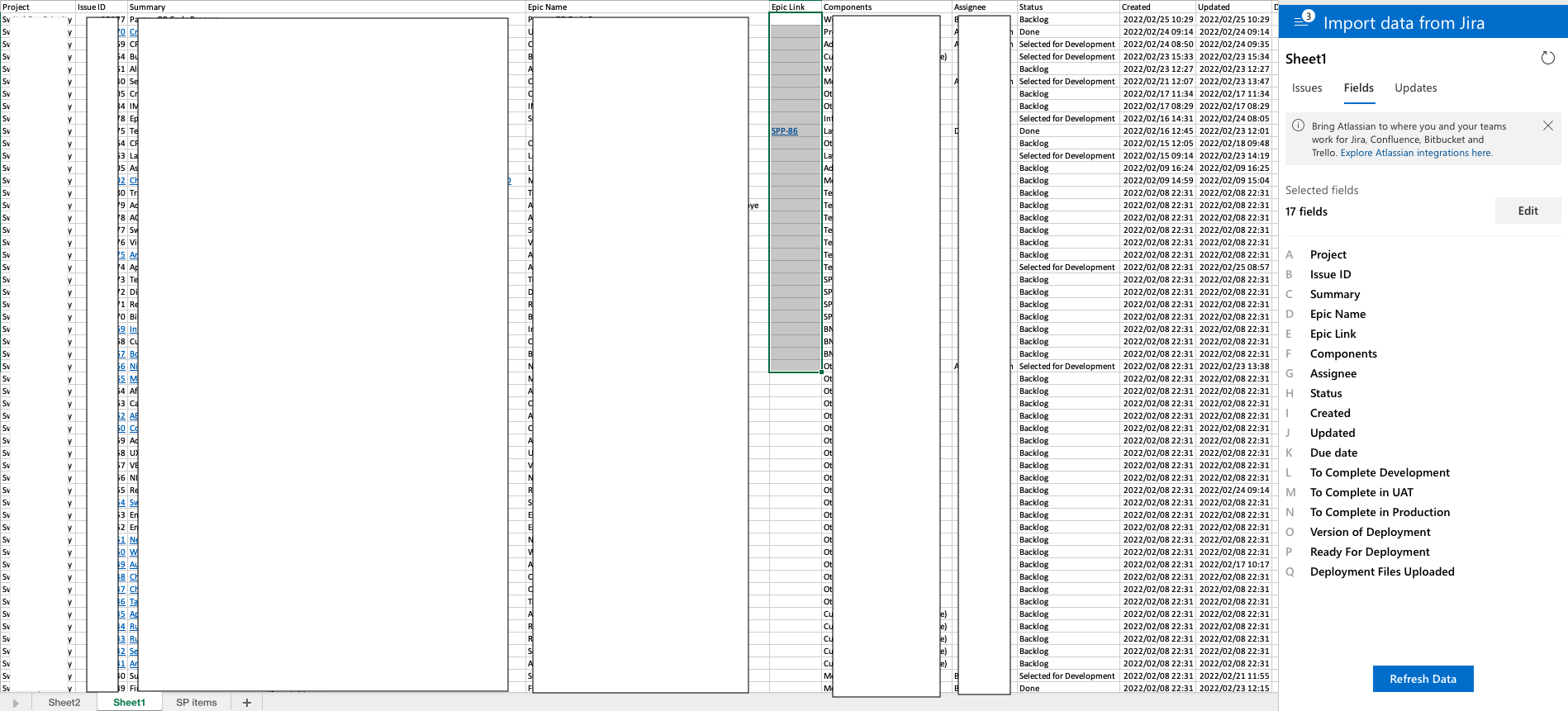Select the Status column header
The image size is (1568, 711).
[1068, 7]
